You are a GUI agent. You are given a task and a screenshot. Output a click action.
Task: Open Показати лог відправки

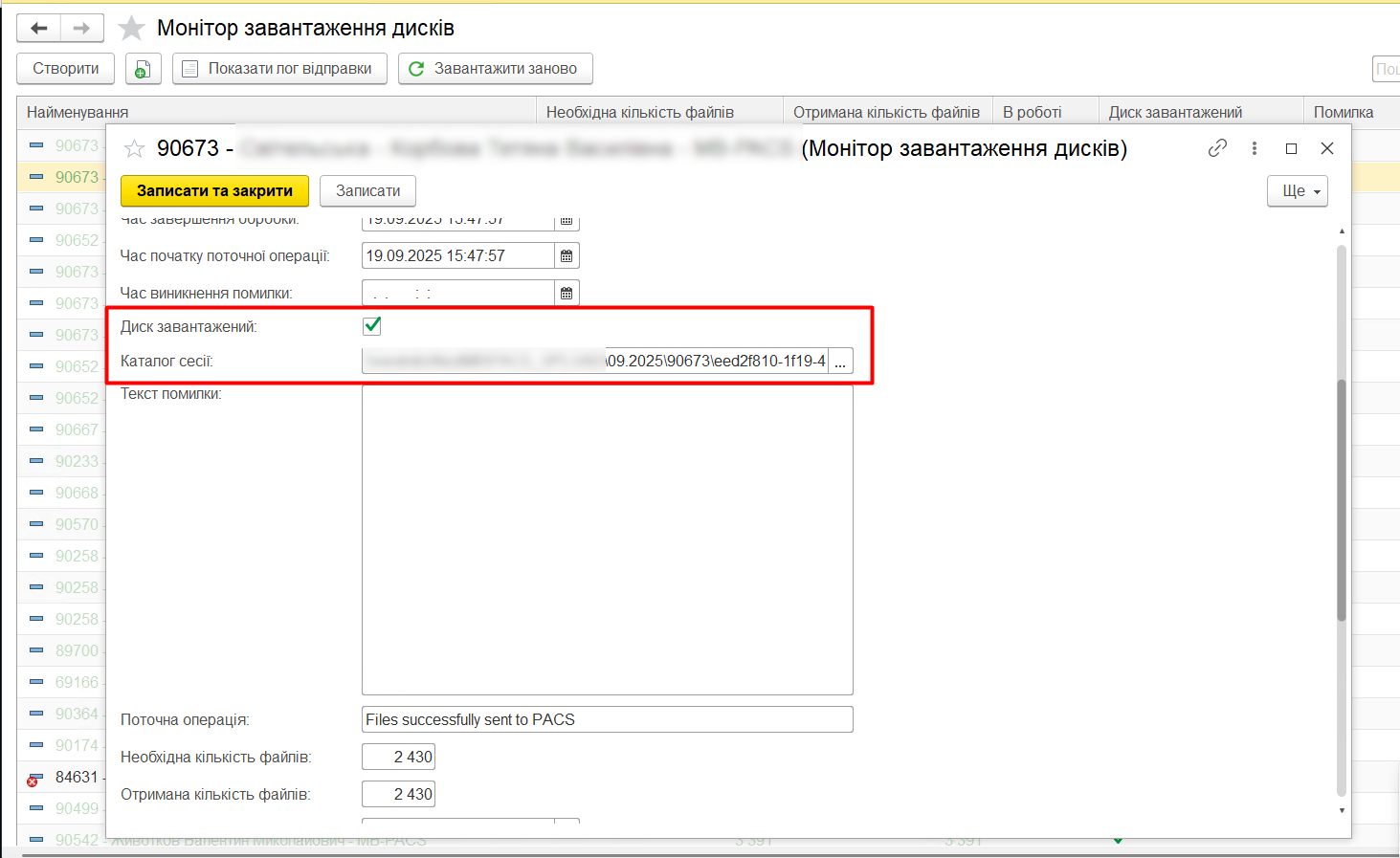coord(279,69)
